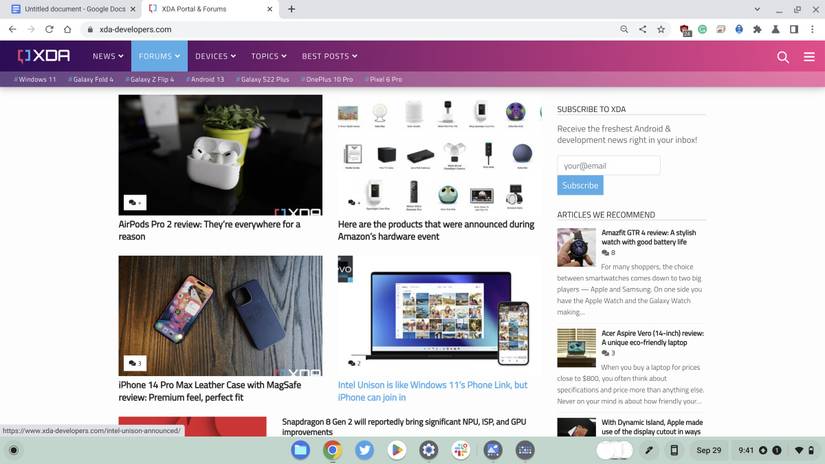This screenshot has height=464, width=825.
Task: Click the stylus pen icon in shelf
Action: [649, 450]
